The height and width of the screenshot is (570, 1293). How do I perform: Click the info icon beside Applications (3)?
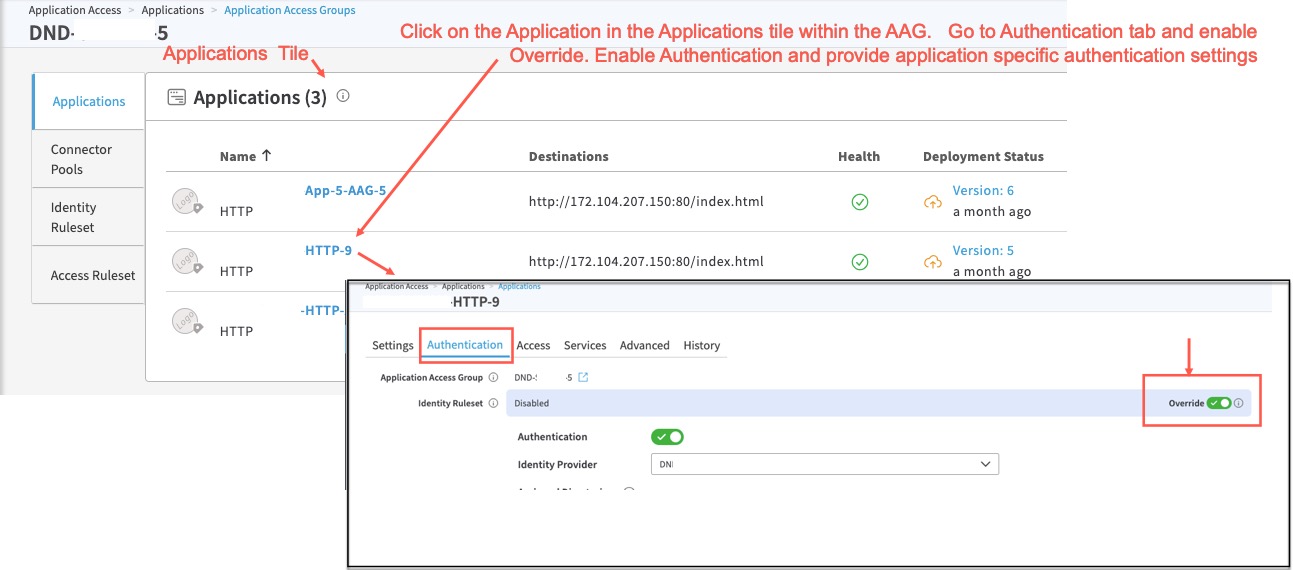(343, 97)
